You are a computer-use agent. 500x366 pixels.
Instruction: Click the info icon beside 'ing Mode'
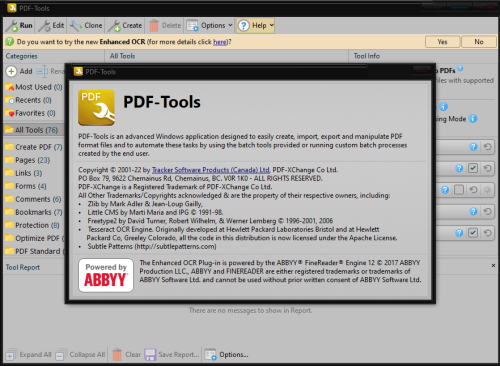coord(473,119)
